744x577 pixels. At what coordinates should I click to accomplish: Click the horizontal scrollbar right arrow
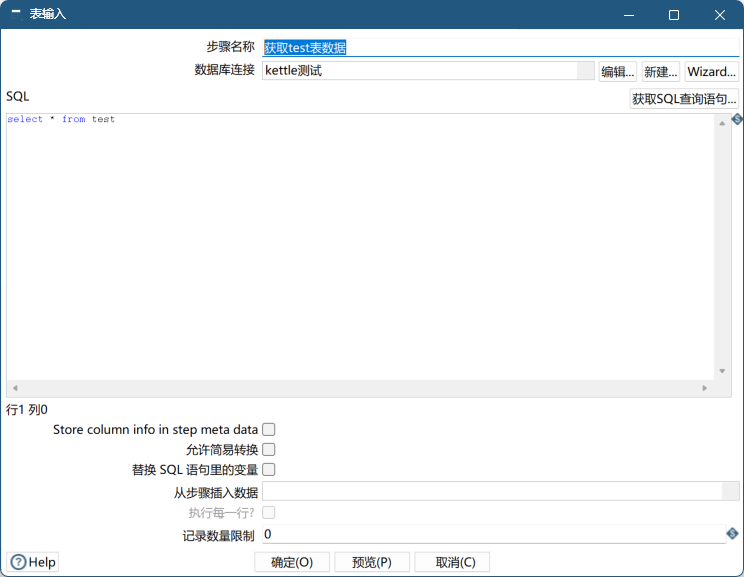pyautogui.click(x=705, y=388)
